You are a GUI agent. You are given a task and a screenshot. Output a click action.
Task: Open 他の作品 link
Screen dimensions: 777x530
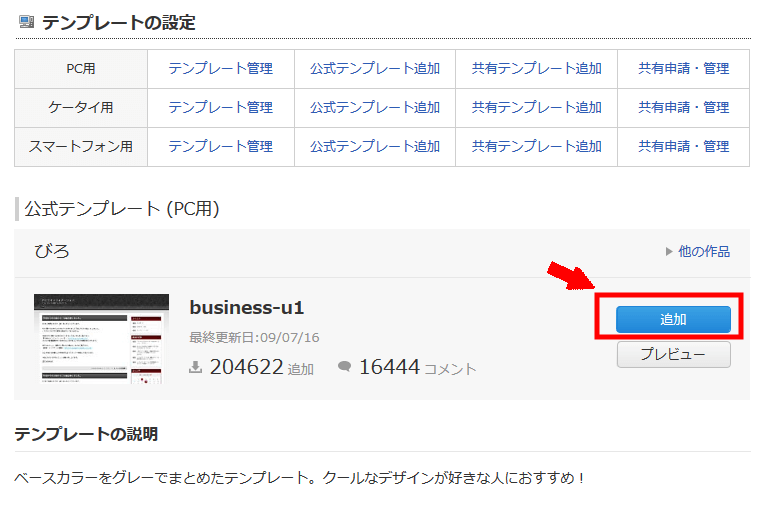click(x=704, y=251)
